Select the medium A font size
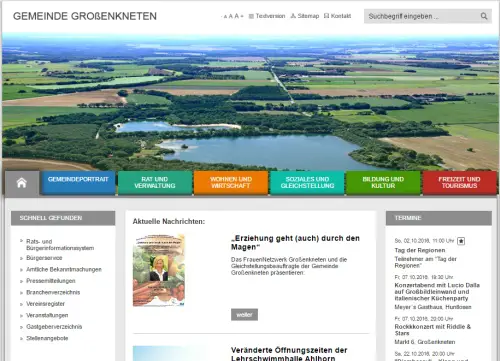This screenshot has width=500, height=361. (x=231, y=16)
